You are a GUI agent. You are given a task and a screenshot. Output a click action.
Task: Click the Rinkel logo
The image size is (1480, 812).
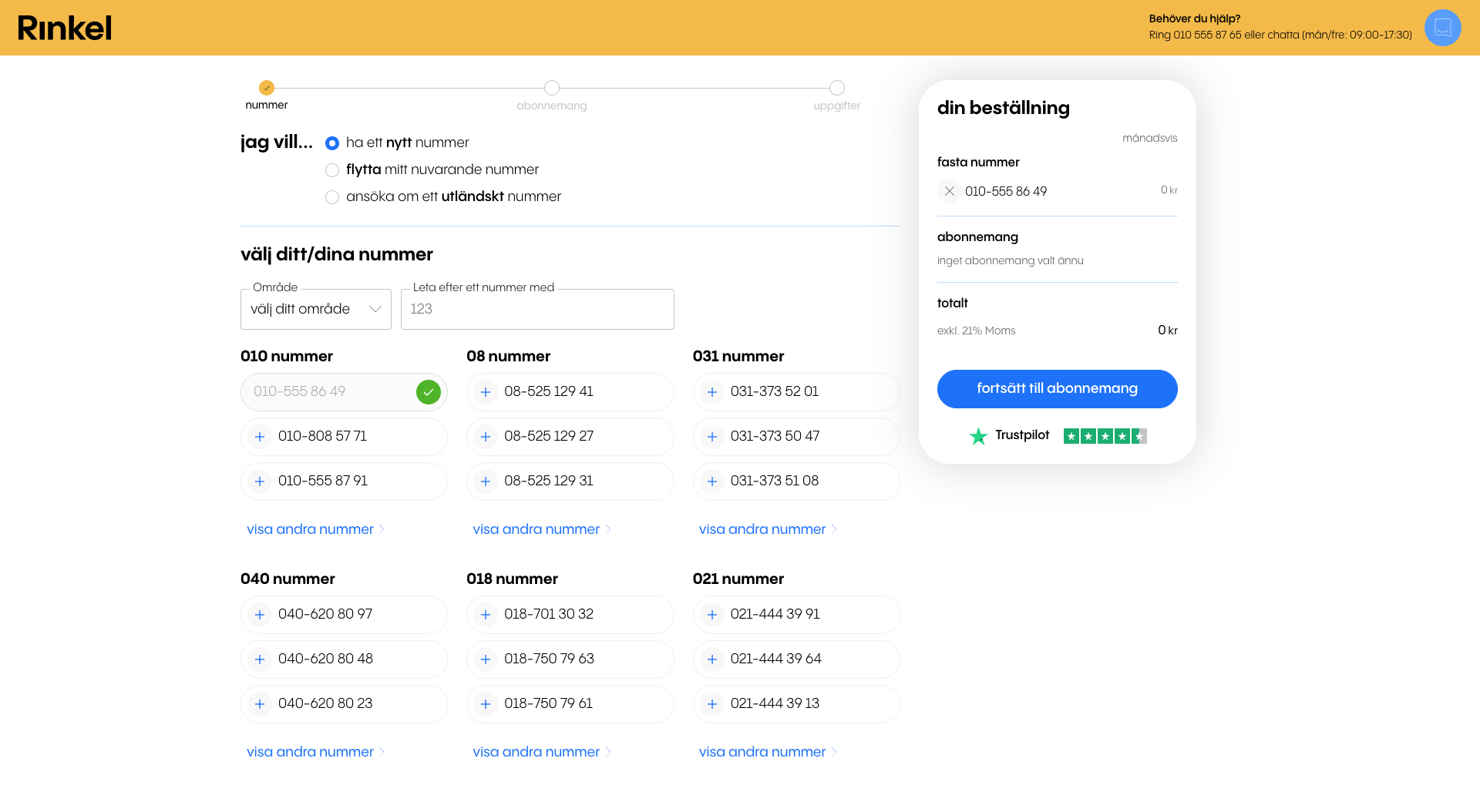[x=65, y=28]
